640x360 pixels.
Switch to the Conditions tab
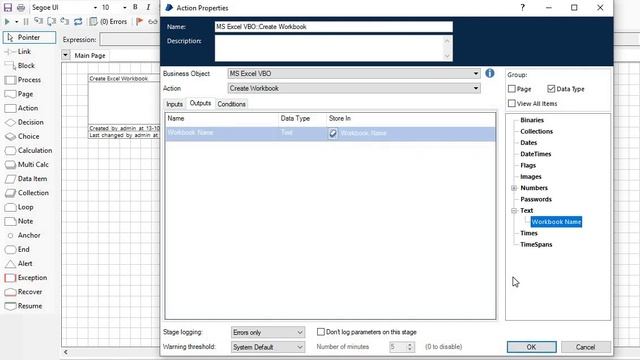click(231, 104)
